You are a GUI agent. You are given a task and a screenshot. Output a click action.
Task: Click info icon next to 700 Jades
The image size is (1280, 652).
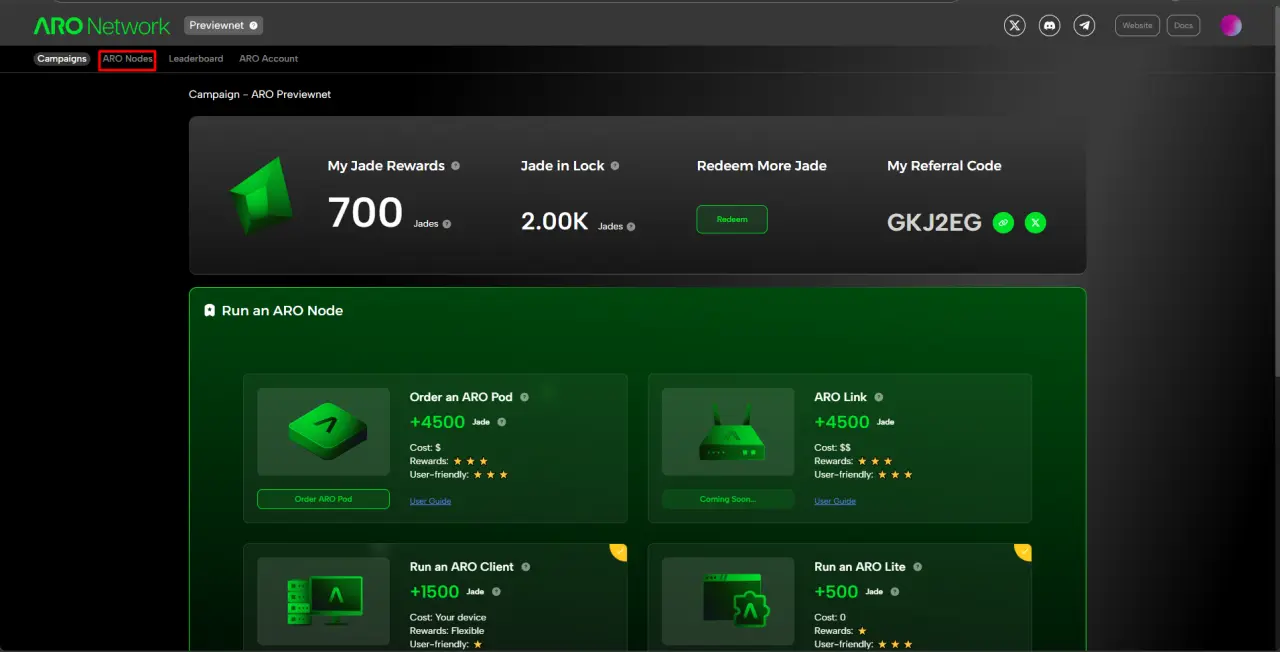click(x=447, y=224)
